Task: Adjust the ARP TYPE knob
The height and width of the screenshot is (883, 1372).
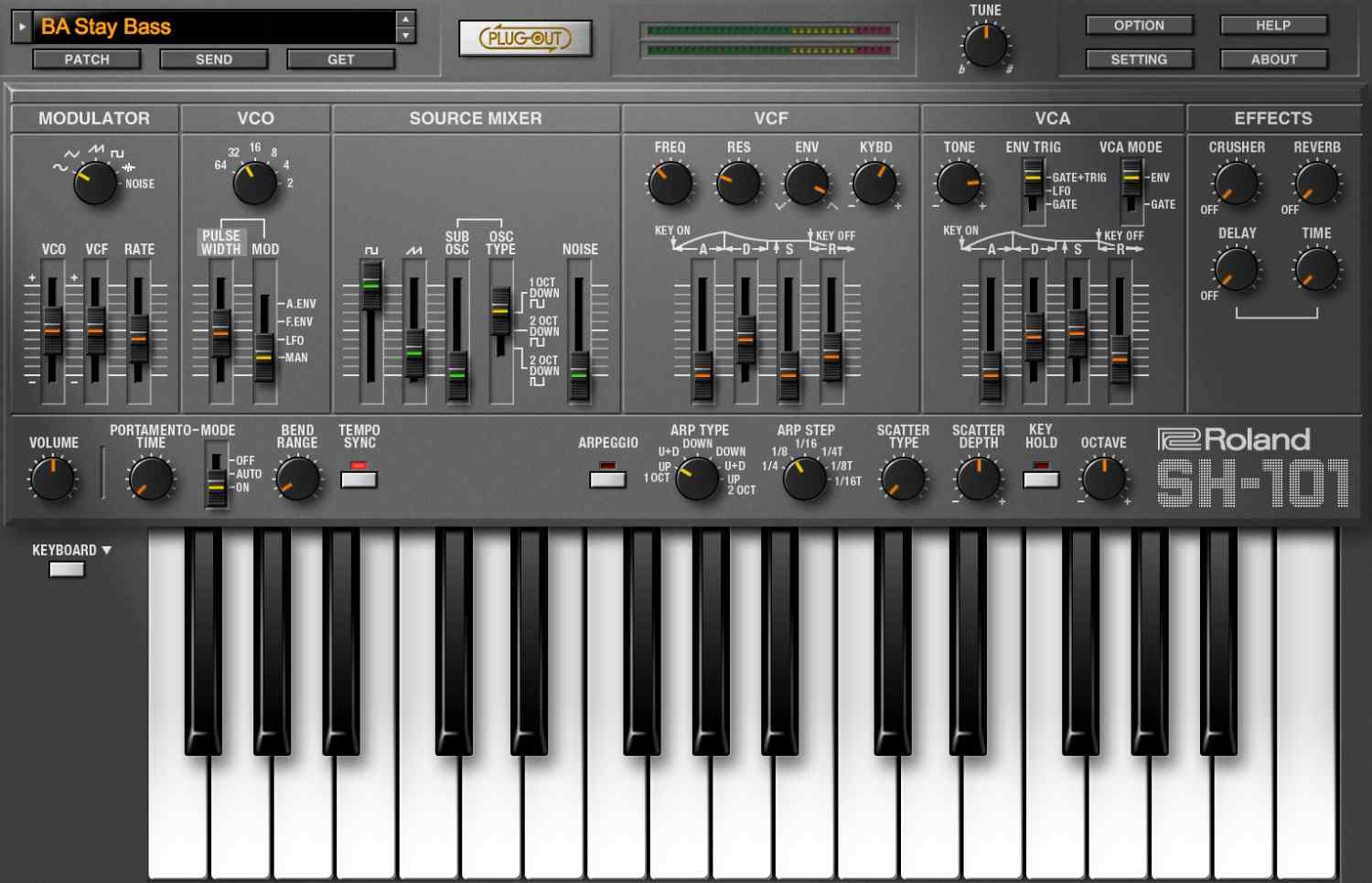Action: click(x=695, y=477)
